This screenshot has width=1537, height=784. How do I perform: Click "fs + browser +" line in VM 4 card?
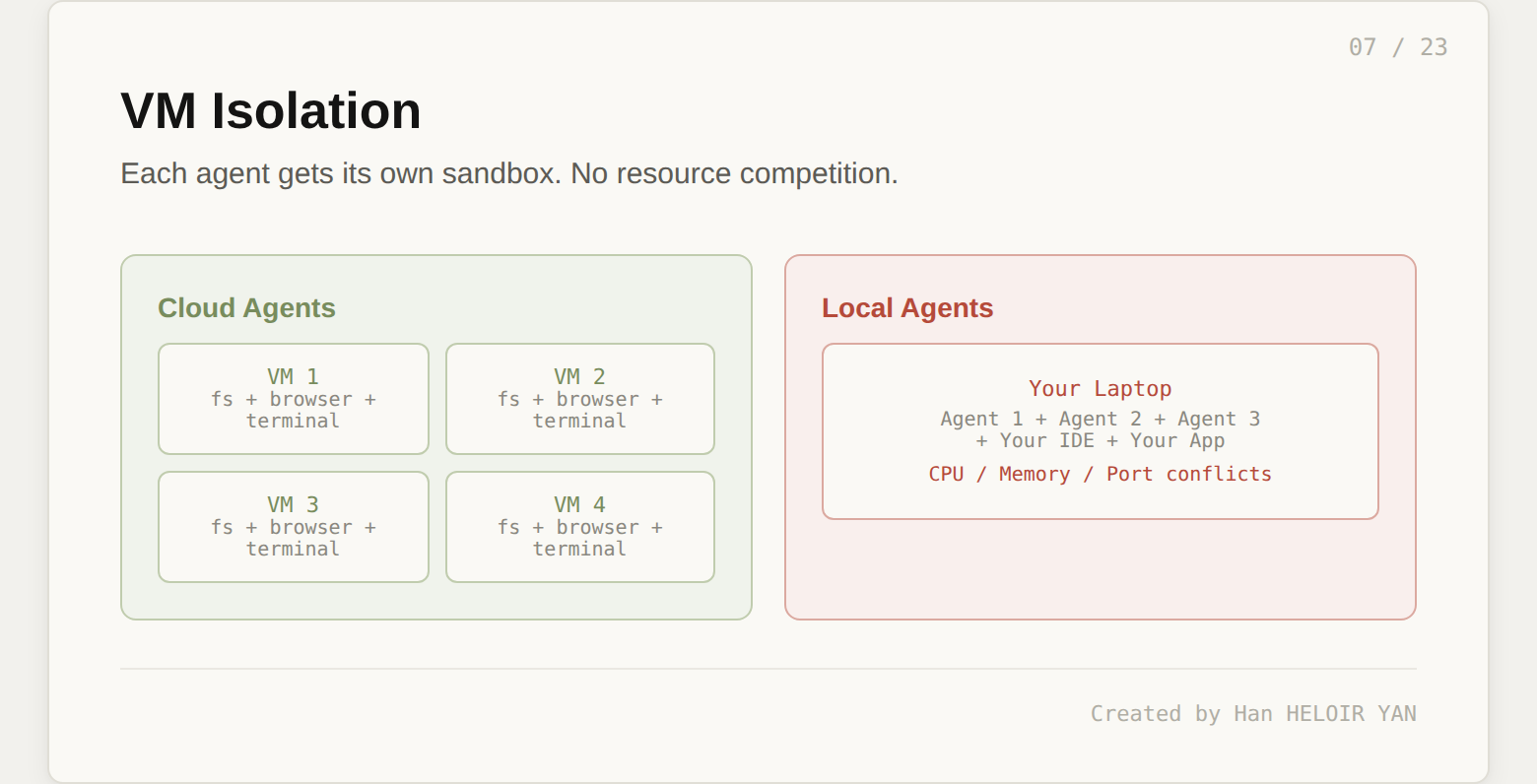579,528
